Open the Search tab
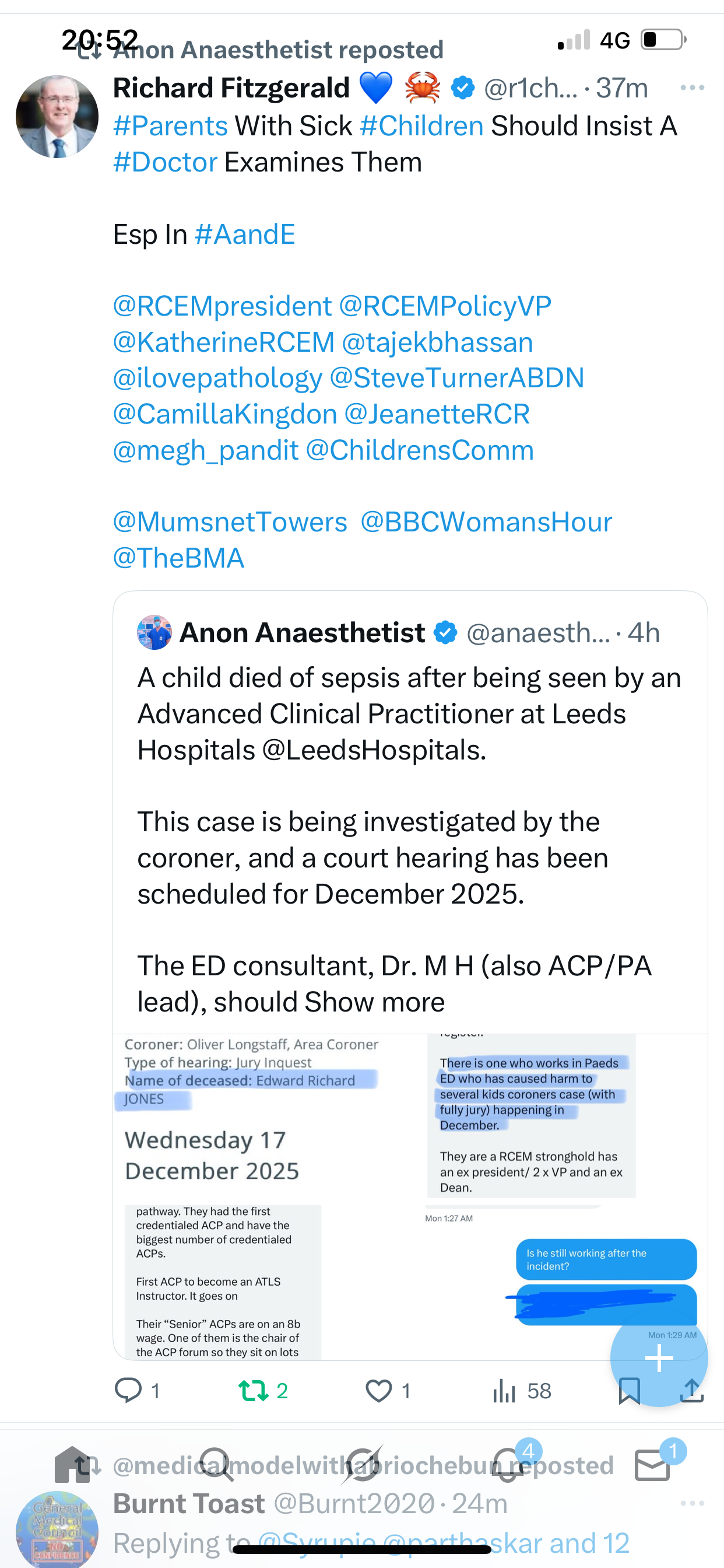724x1568 pixels. [x=216, y=1465]
